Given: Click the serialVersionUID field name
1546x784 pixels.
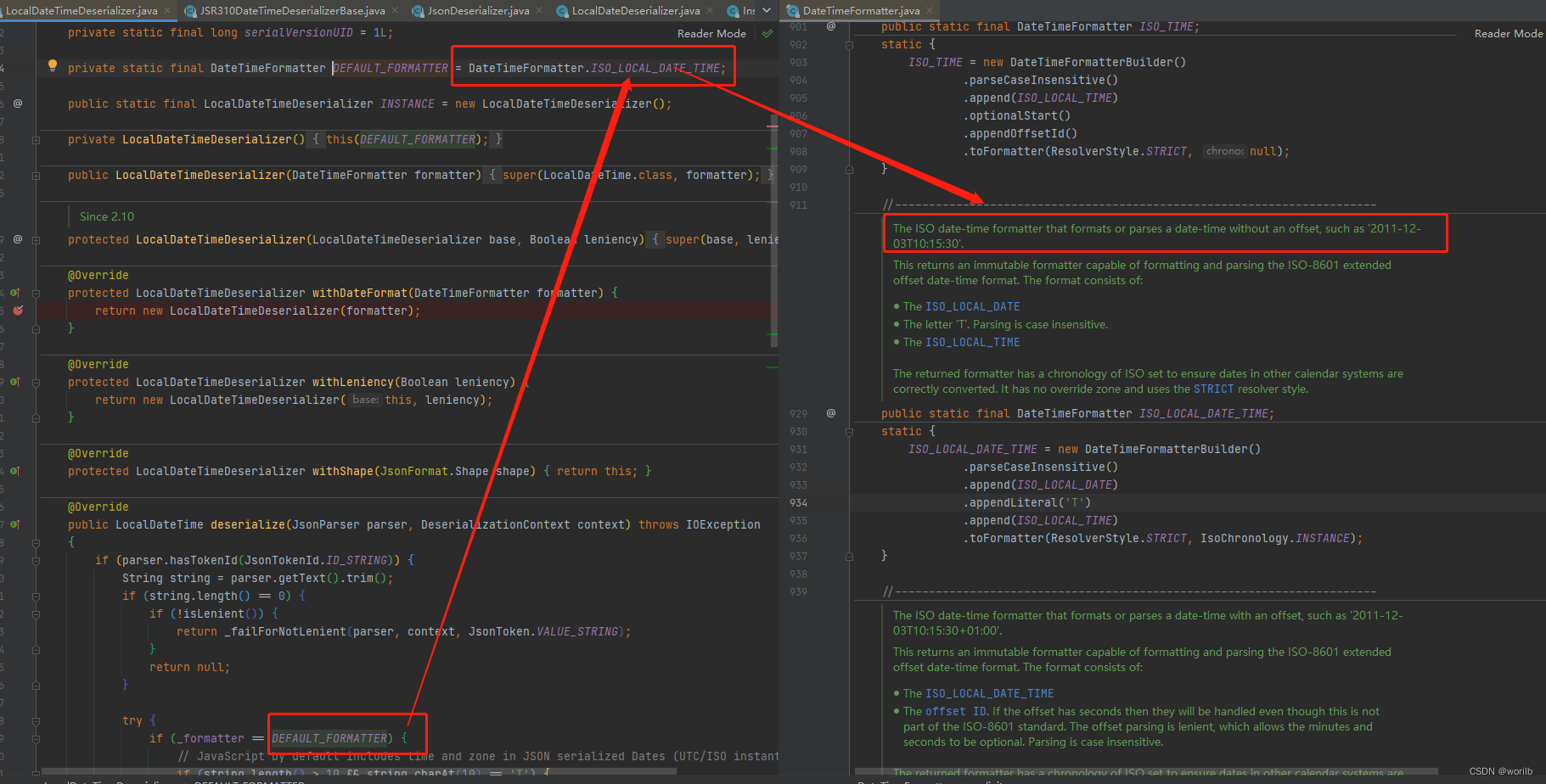Looking at the screenshot, I should 299,32.
